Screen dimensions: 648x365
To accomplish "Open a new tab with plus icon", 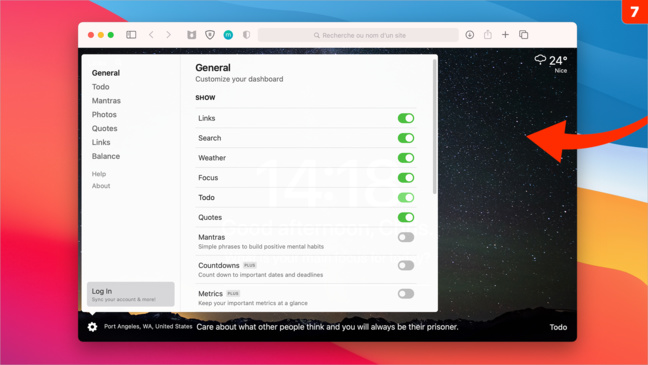I will coord(505,35).
